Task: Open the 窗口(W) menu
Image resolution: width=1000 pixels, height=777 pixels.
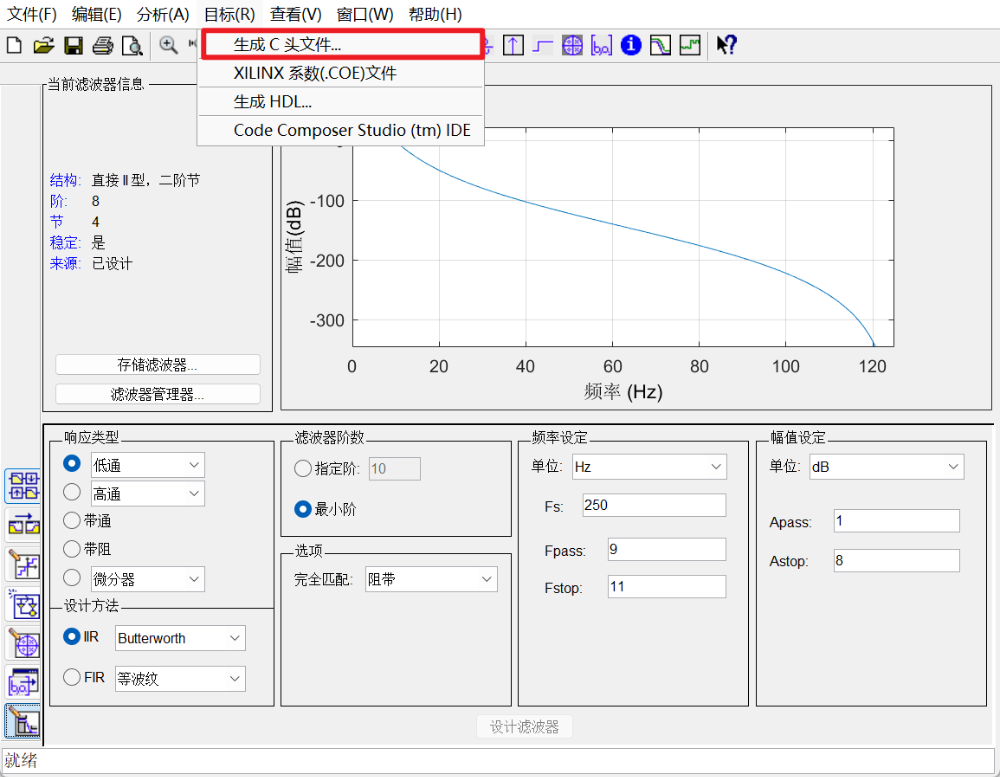Action: tap(365, 14)
